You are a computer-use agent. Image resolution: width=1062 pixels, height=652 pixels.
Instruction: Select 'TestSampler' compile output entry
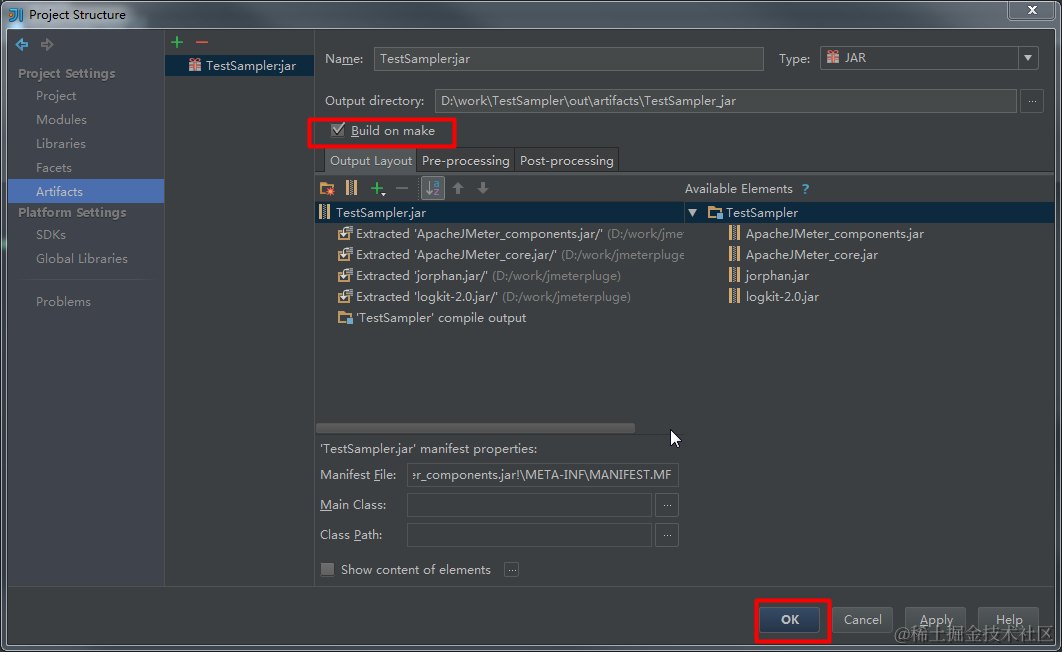pos(432,318)
